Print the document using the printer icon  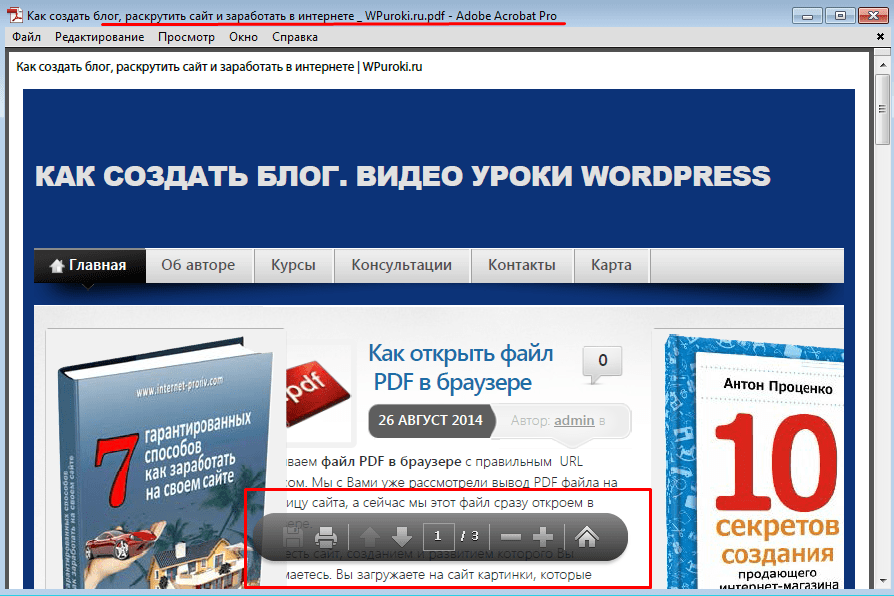[x=326, y=537]
